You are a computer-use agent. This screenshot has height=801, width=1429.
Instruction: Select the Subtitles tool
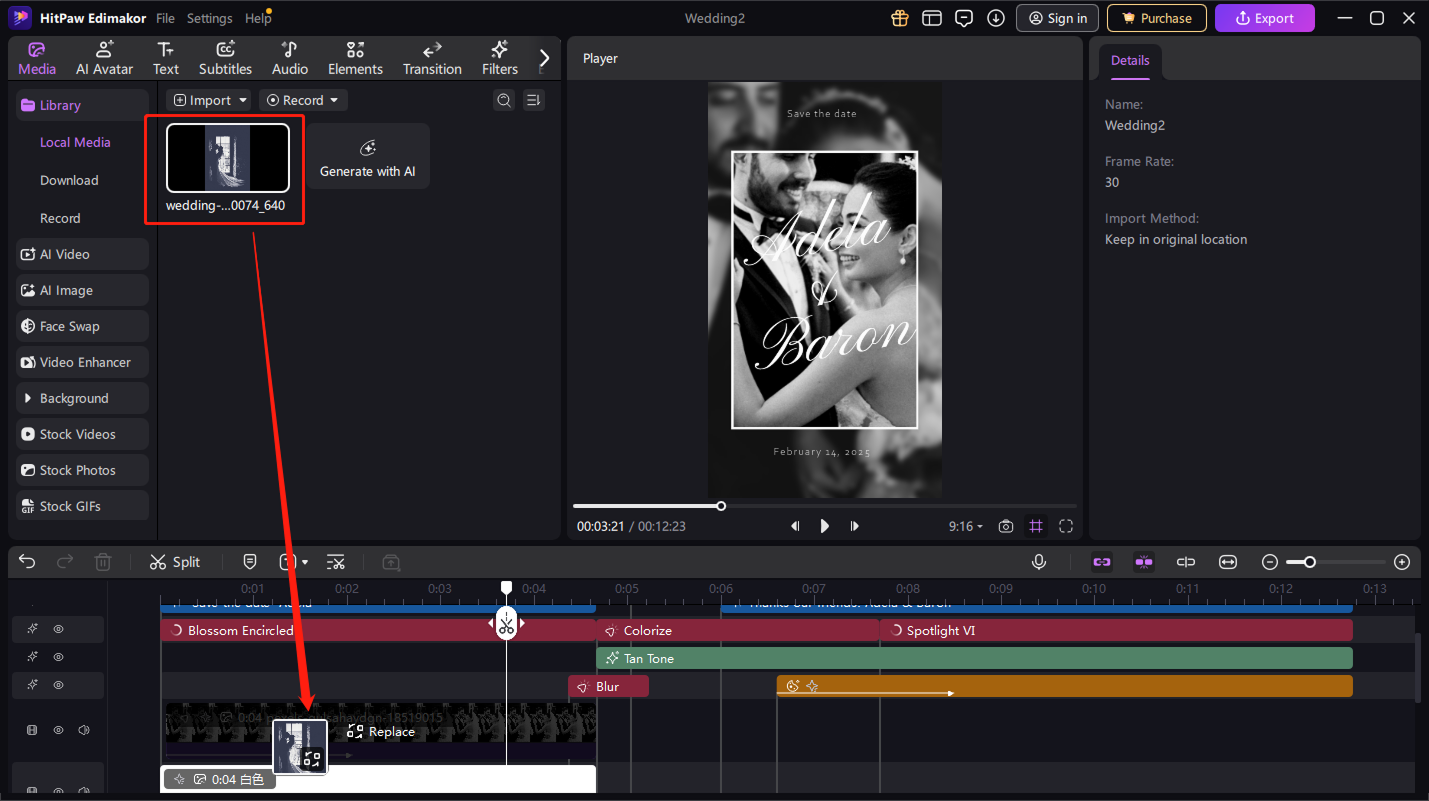point(225,57)
